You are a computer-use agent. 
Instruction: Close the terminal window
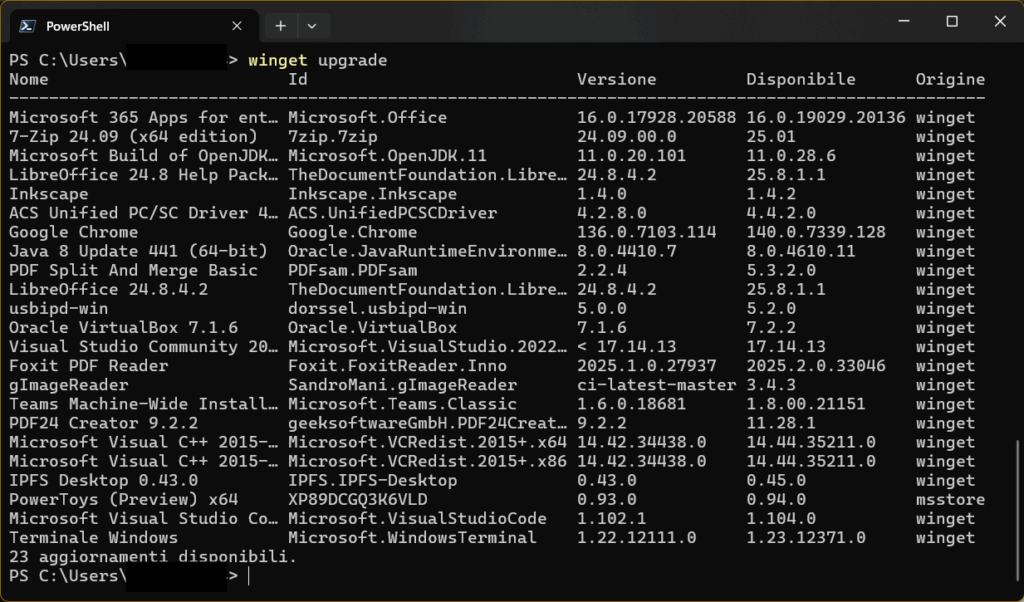tap(1000, 21)
